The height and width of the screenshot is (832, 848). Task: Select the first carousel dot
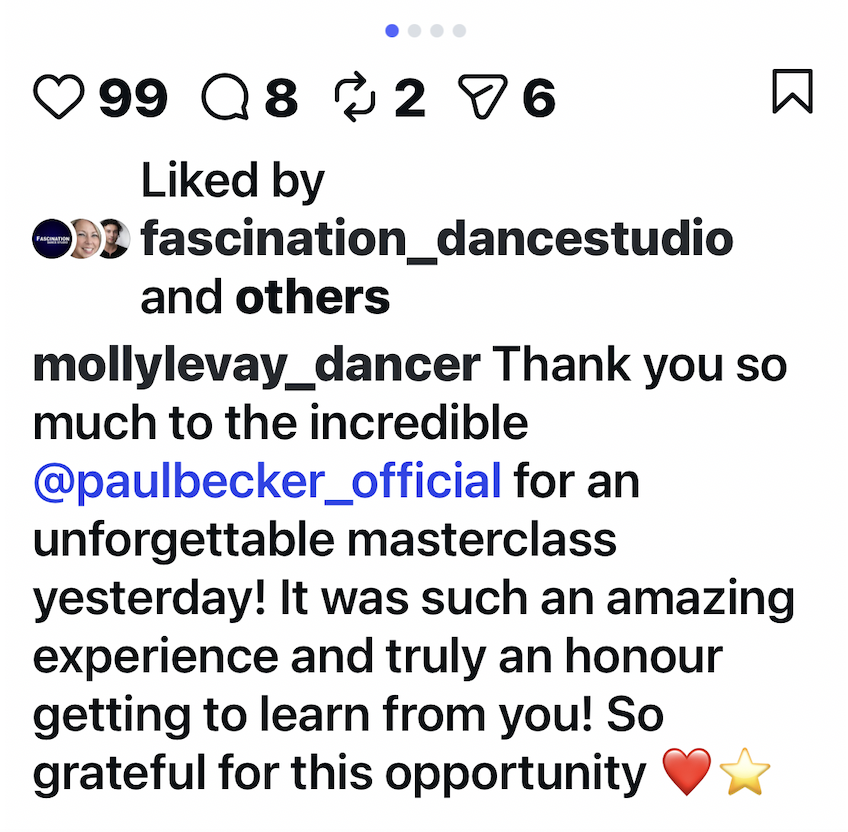(x=391, y=31)
